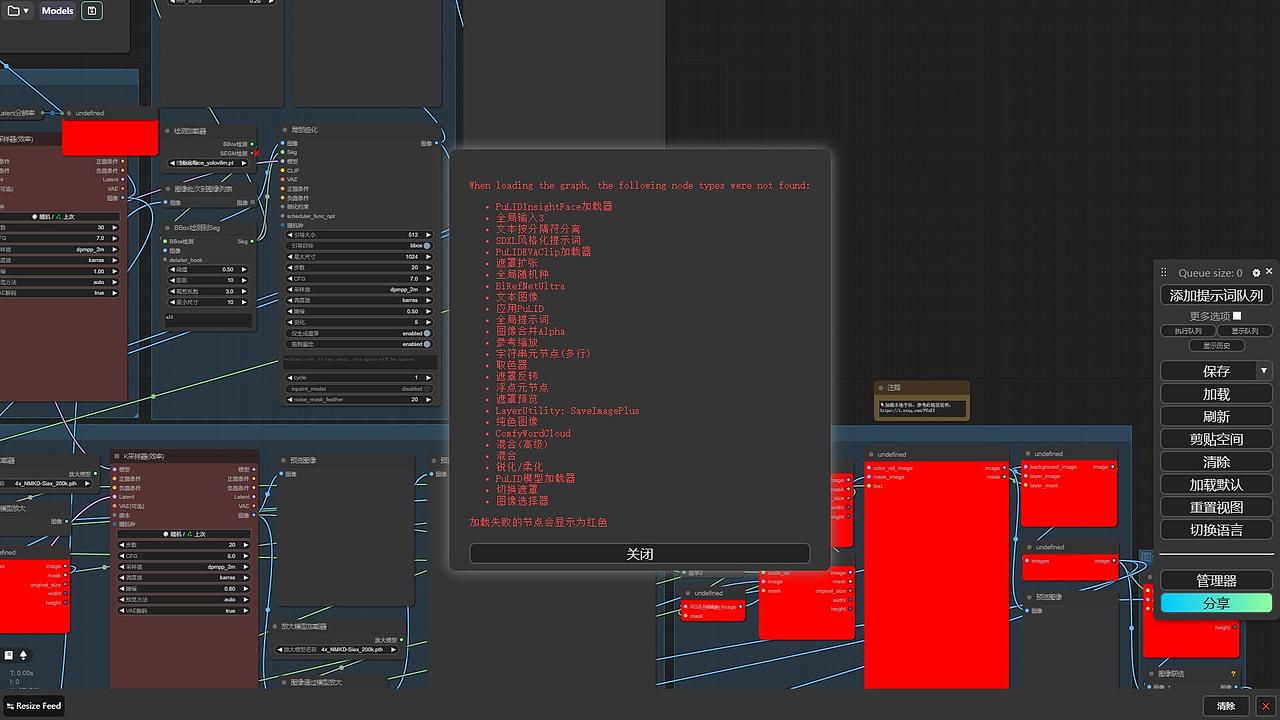
Task: Toggle 随机 / 上次 seed in CFG 5.0 sampler node
Action: coord(185,534)
